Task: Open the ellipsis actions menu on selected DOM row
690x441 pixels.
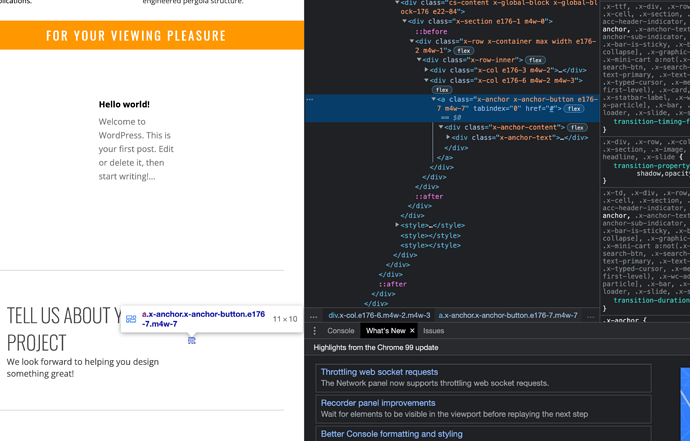Action: pyautogui.click(x=310, y=99)
